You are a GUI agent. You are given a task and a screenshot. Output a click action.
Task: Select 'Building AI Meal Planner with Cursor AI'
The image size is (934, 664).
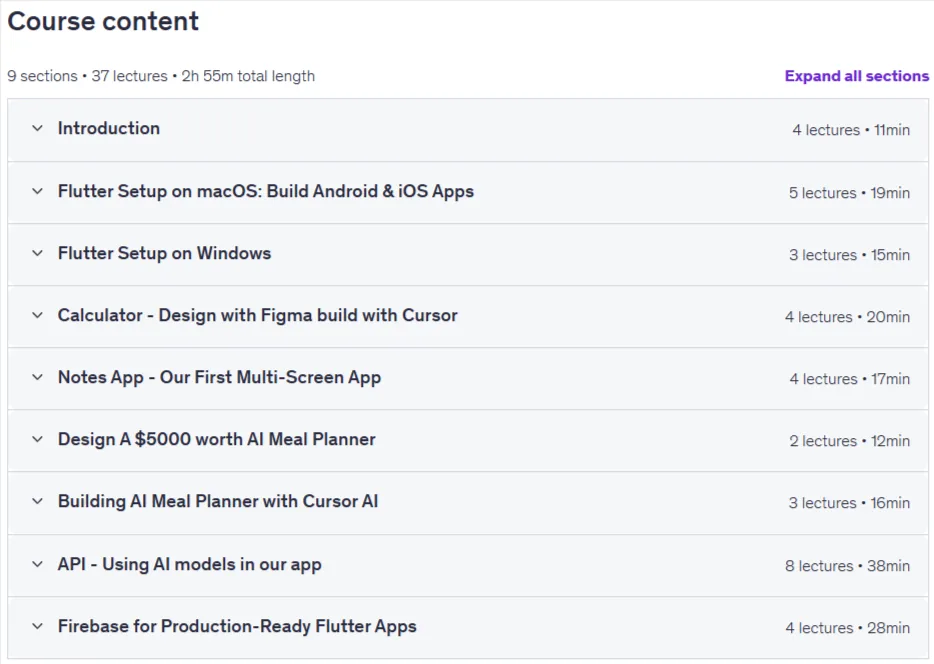(218, 501)
